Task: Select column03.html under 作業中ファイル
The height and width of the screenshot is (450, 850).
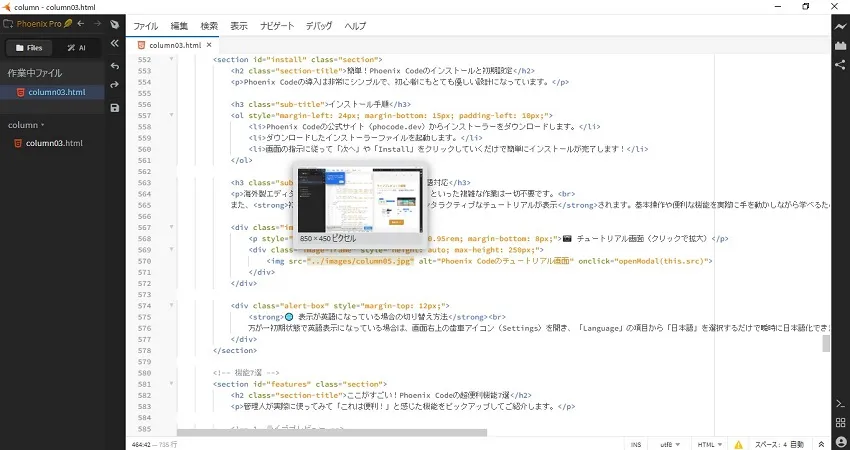Action: pyautogui.click(x=52, y=92)
